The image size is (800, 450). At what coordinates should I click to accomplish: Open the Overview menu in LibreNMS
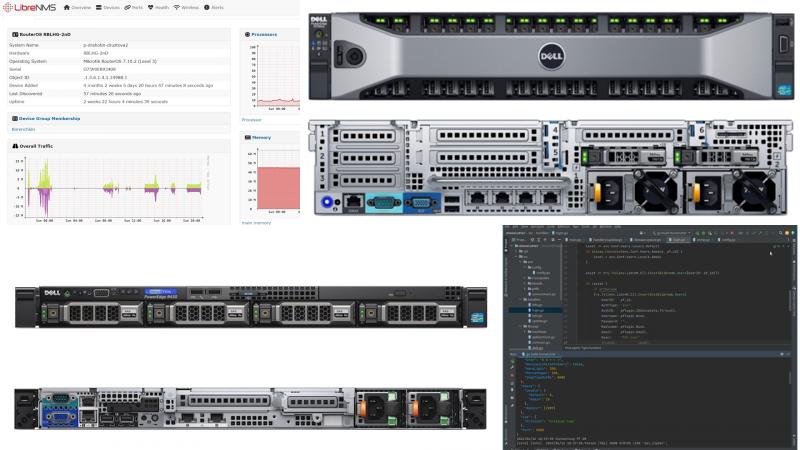[77, 8]
